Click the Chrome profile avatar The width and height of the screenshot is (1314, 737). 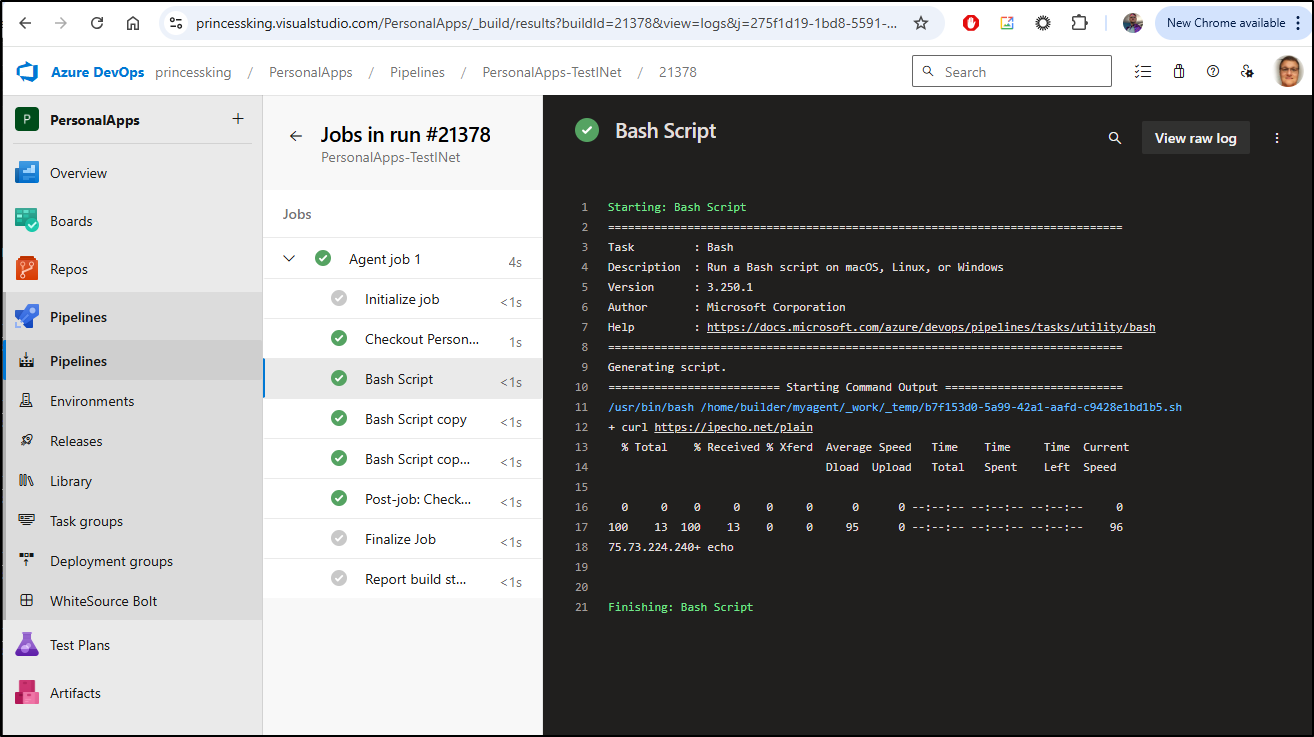pyautogui.click(x=1133, y=23)
